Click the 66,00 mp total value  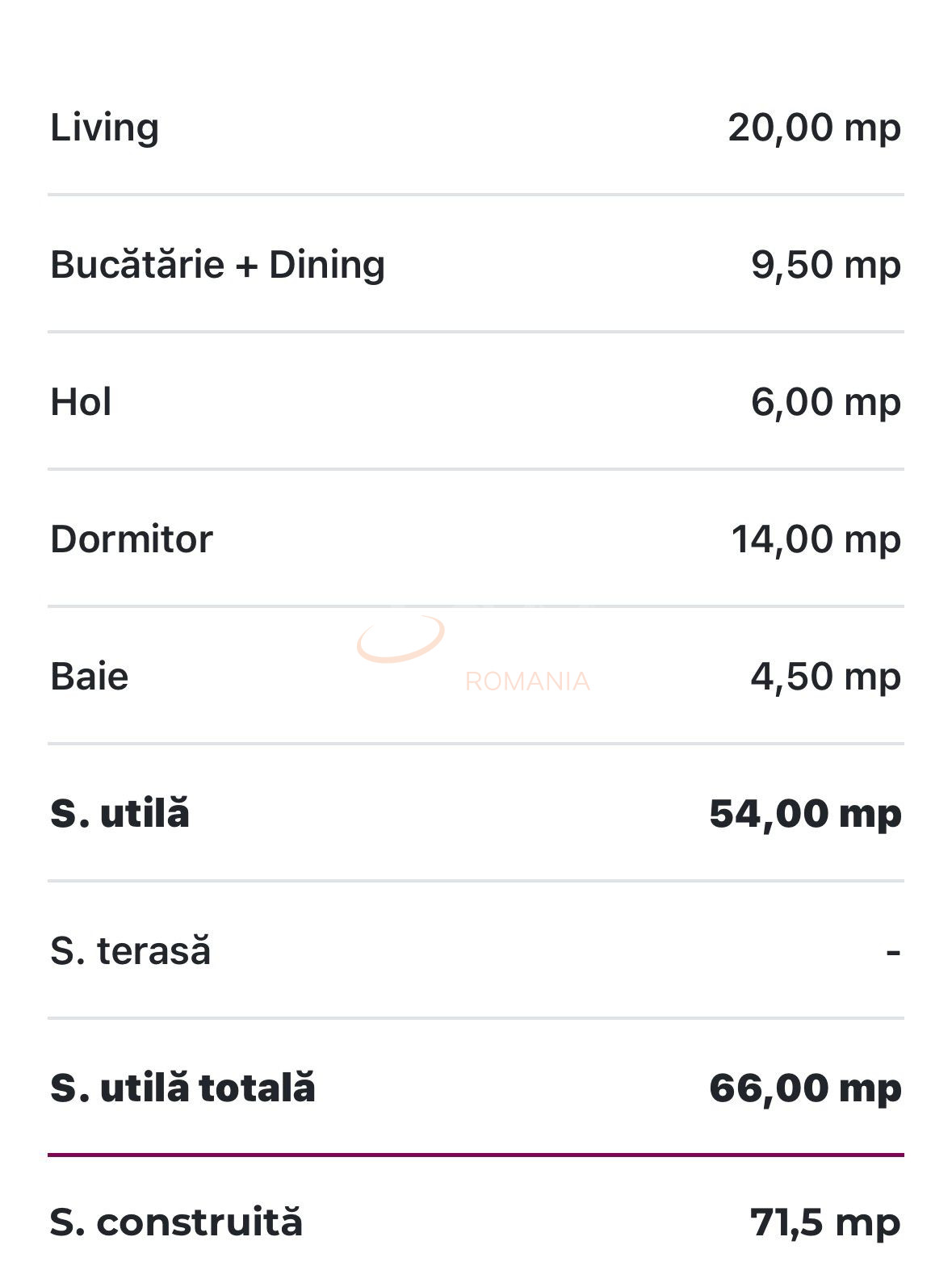[x=805, y=1088]
